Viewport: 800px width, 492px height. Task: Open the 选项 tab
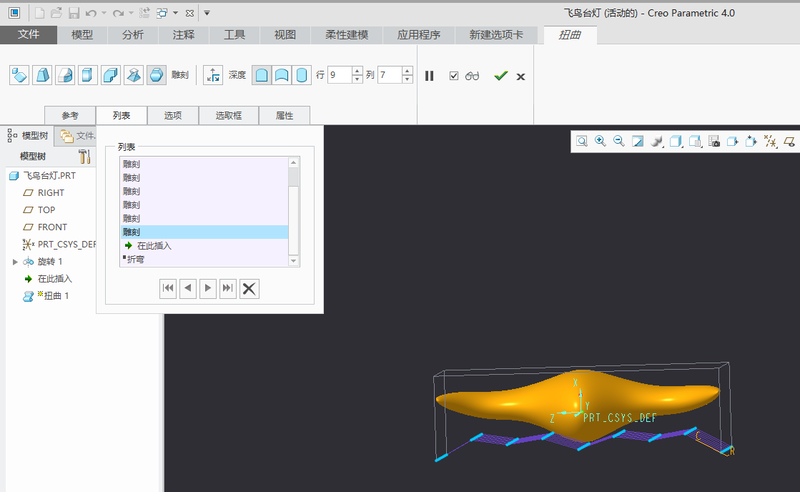pos(173,116)
